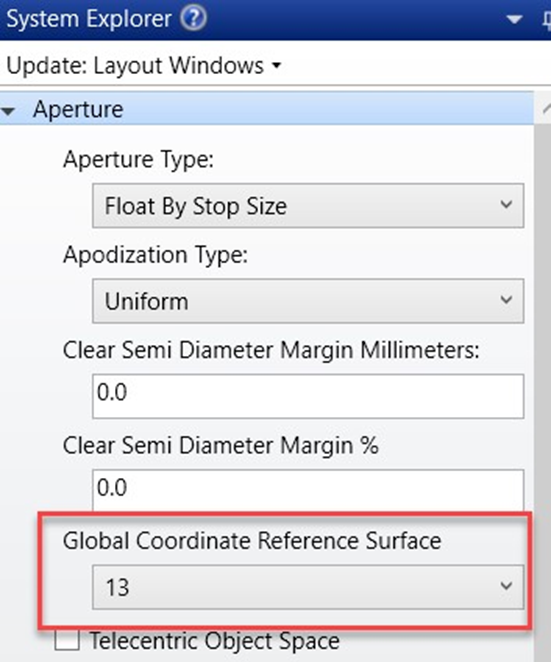Click the Layout Windows small arrow
This screenshot has width=551, height=662.
(x=276, y=66)
